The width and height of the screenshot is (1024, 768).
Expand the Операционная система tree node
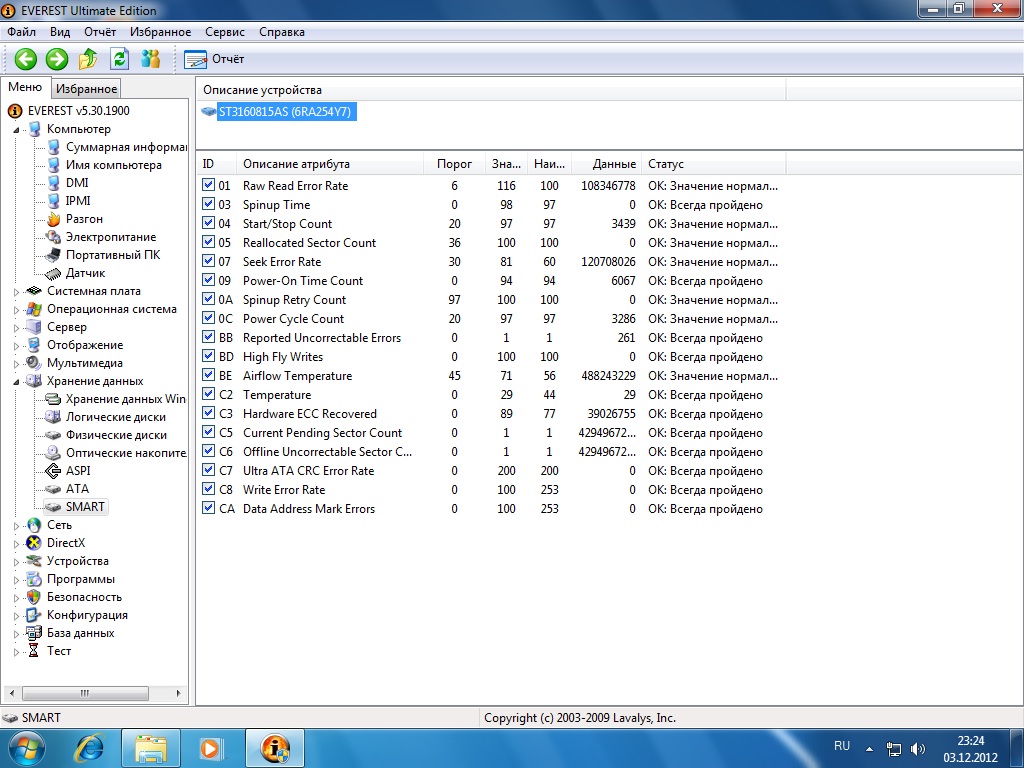(x=16, y=310)
